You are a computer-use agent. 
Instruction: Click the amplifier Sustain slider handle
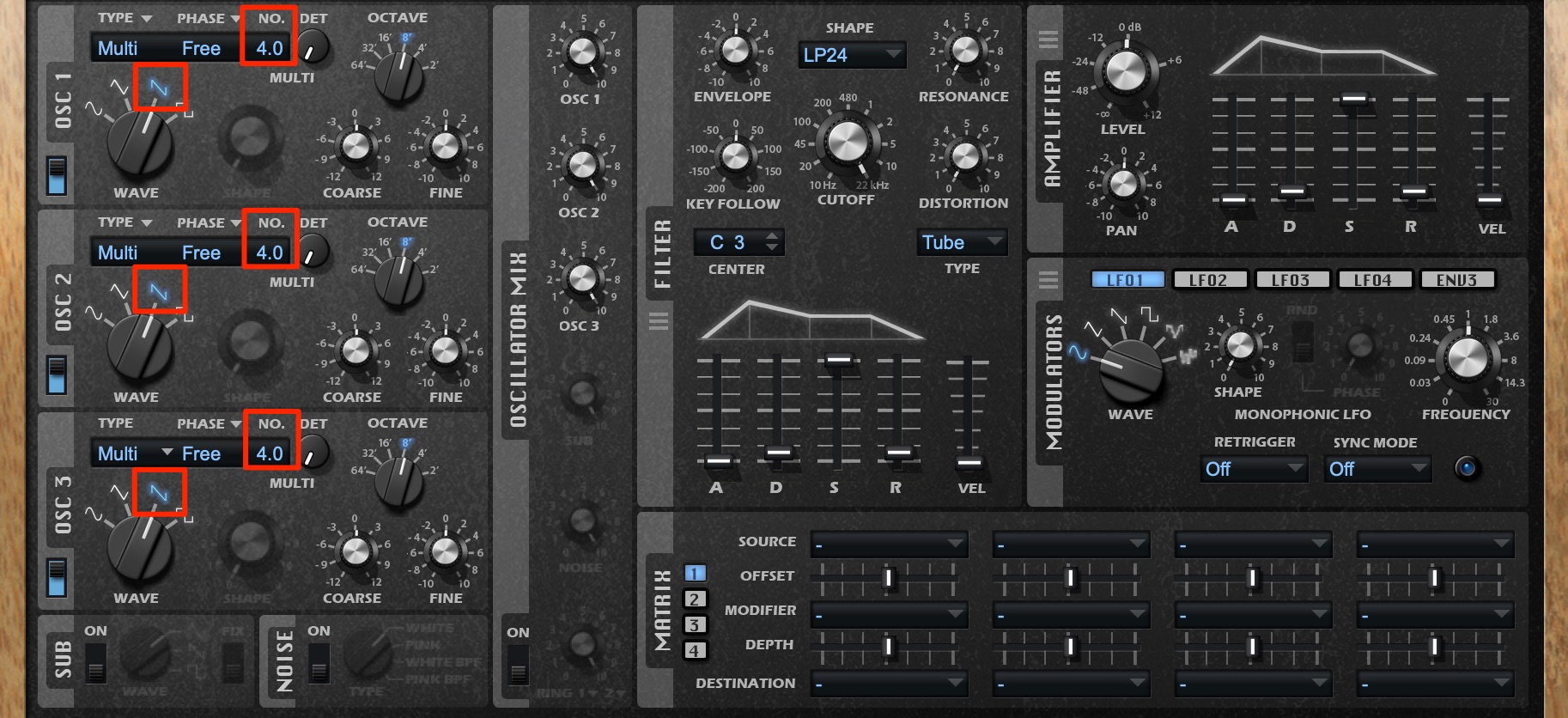[1353, 99]
